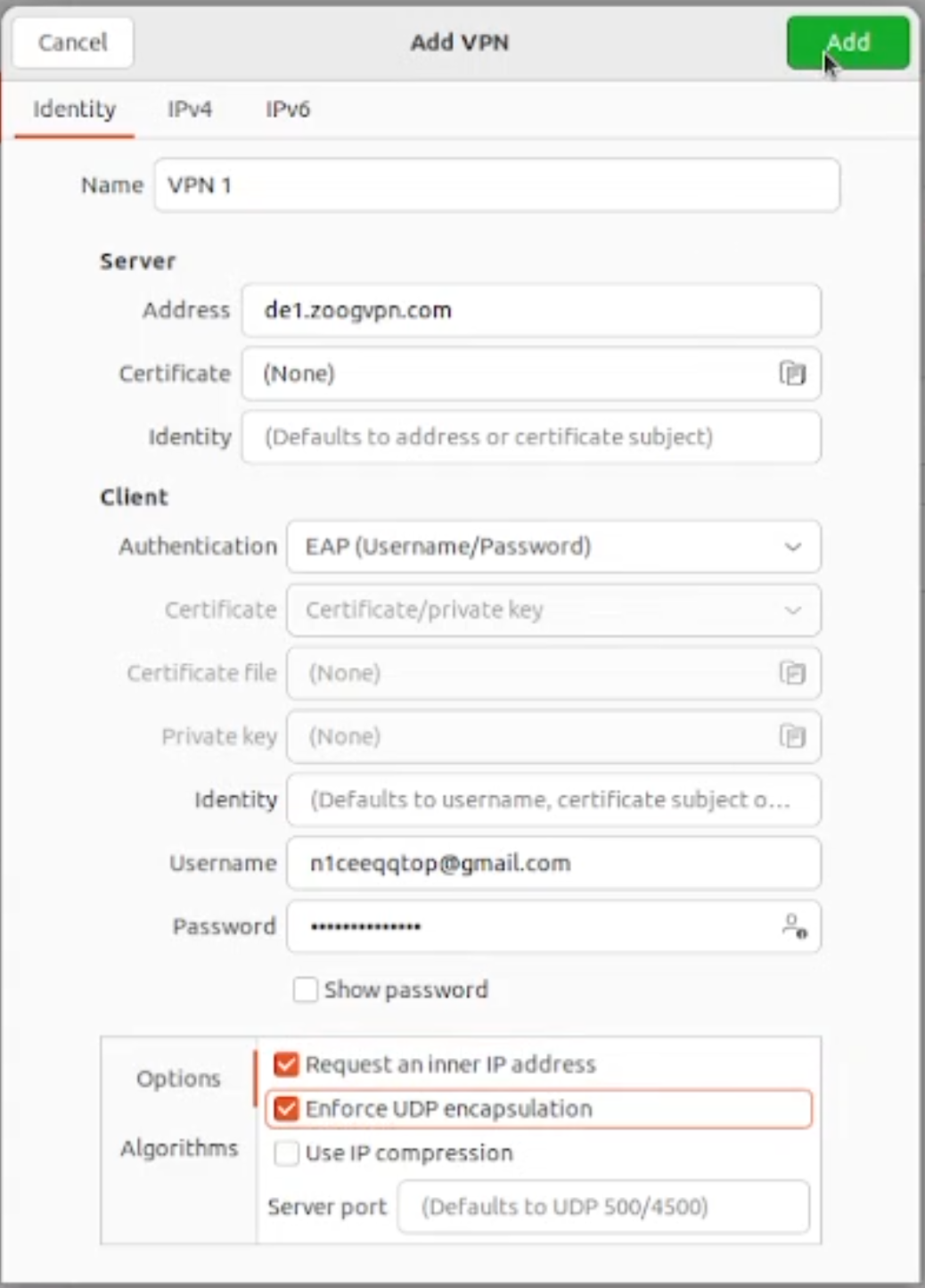Open the Authentication method dropdown
Viewport: 925px width, 1288px height.
click(553, 546)
